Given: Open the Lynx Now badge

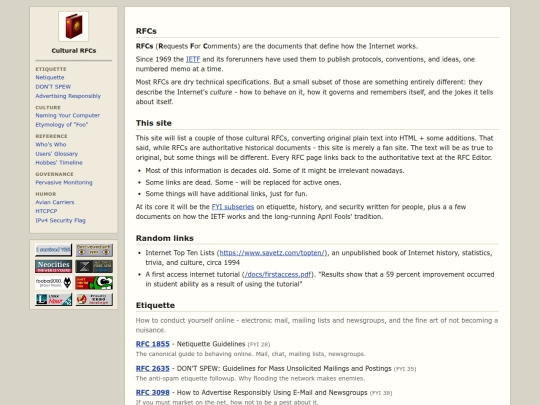Looking at the screenshot, I should pyautogui.click(x=53, y=299).
